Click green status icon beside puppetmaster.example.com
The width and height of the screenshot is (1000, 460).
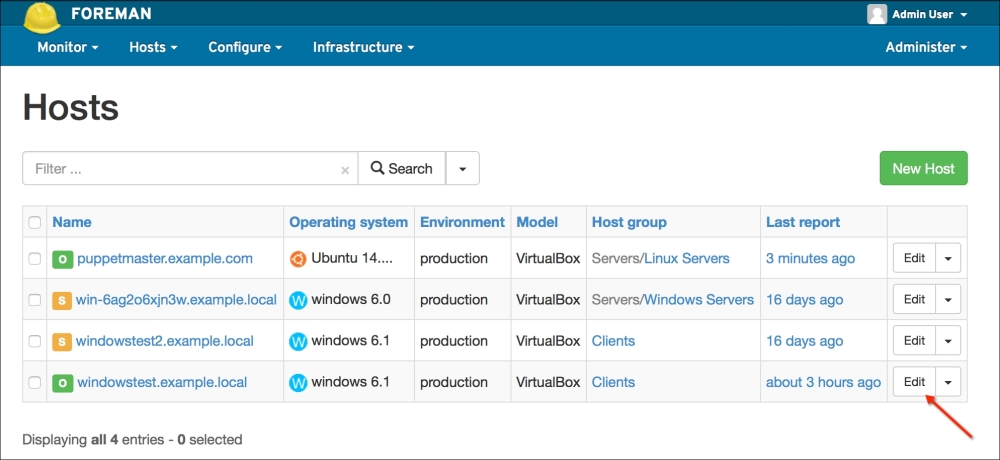point(62,259)
